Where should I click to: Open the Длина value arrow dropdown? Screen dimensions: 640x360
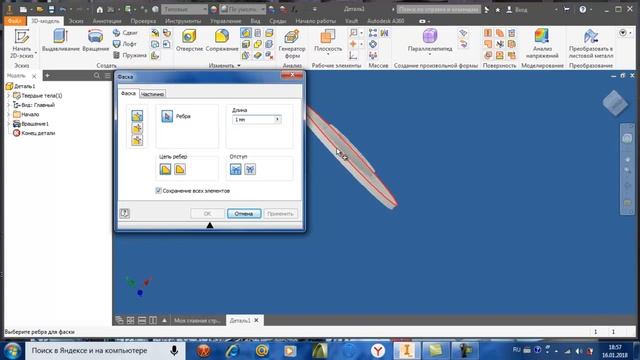click(277, 119)
